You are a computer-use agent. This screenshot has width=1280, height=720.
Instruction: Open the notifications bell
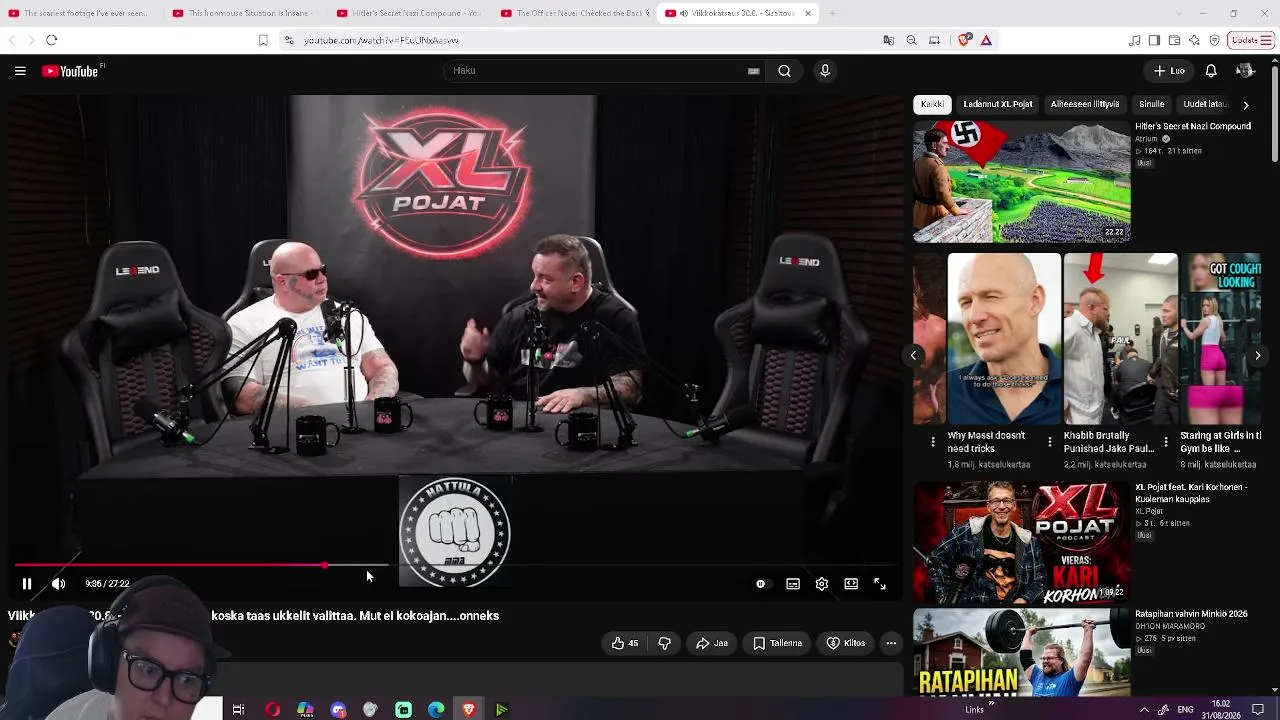1211,71
